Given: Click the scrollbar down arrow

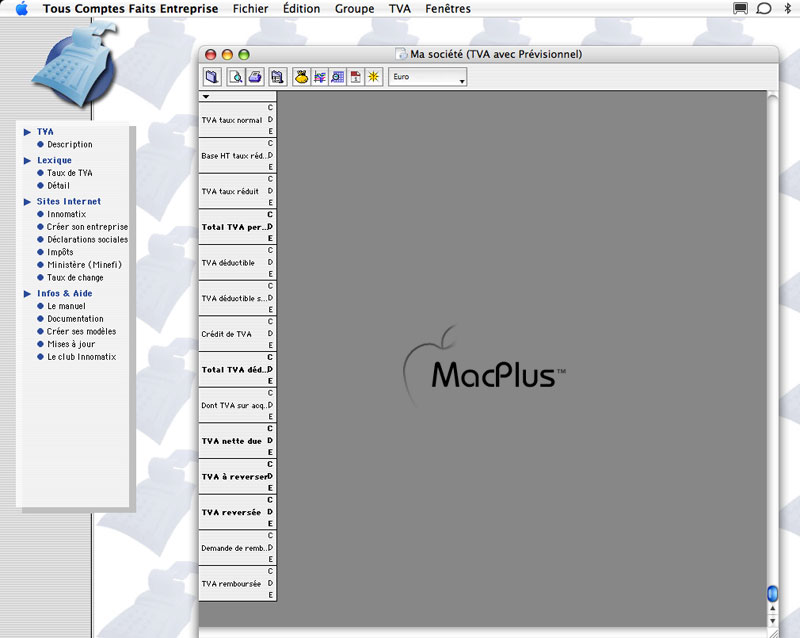Looking at the screenshot, I should (x=772, y=620).
